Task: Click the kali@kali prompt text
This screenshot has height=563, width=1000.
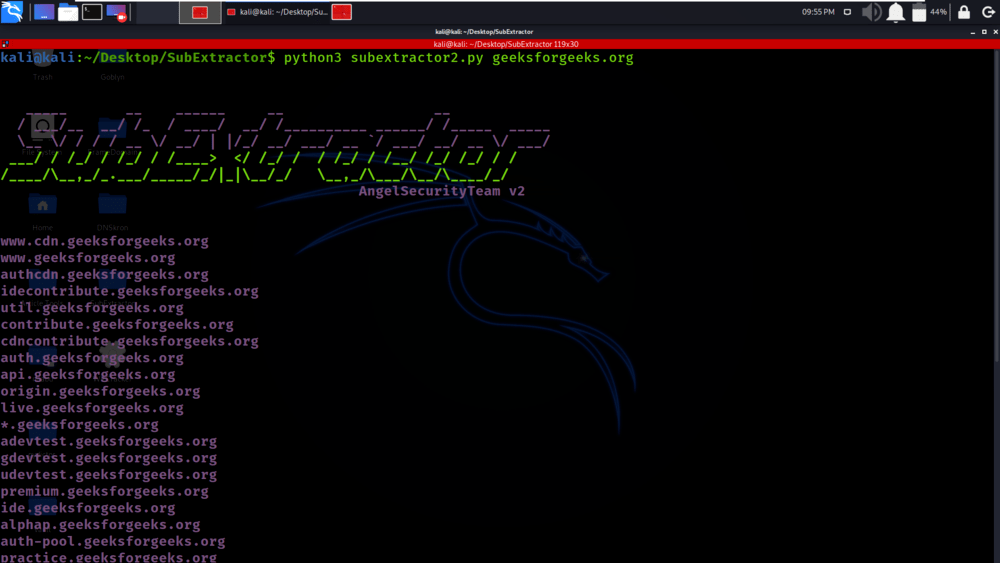Action: [x=38, y=58]
